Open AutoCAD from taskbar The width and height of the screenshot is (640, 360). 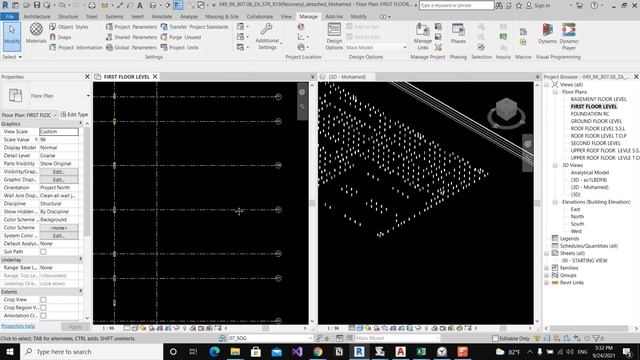pyautogui.click(x=400, y=351)
